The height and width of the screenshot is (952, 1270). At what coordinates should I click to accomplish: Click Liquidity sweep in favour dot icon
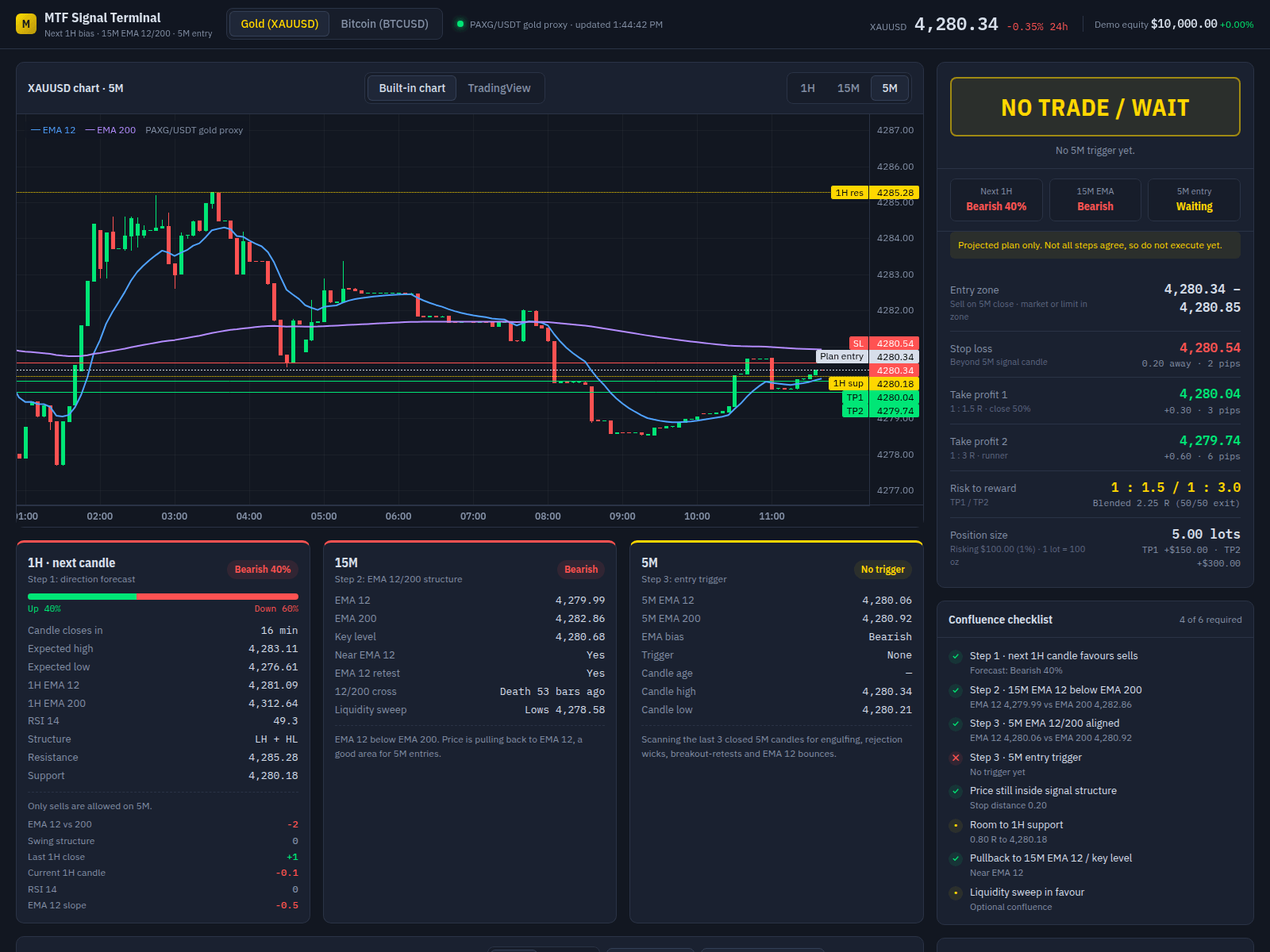coord(956,892)
